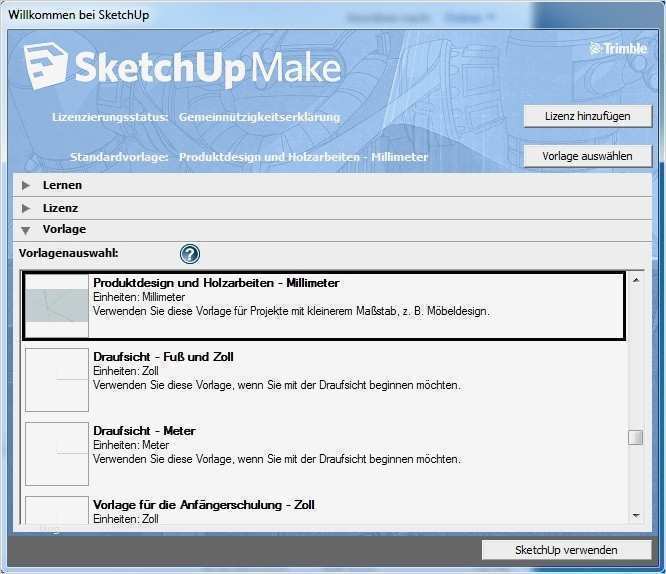Viewport: 666px width, 574px height.
Task: Click Gemeinnützigkeitserklärung license status text
Action: click(x=260, y=117)
